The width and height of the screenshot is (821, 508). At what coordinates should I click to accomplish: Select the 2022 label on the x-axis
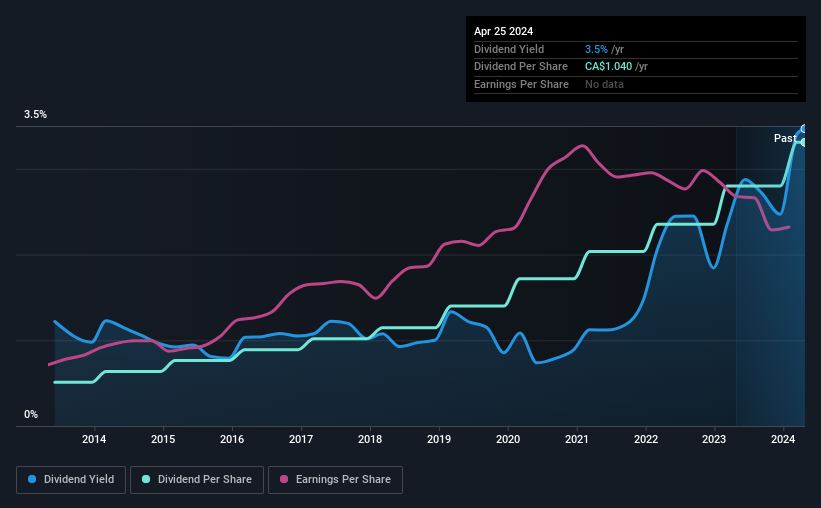pyautogui.click(x=646, y=439)
